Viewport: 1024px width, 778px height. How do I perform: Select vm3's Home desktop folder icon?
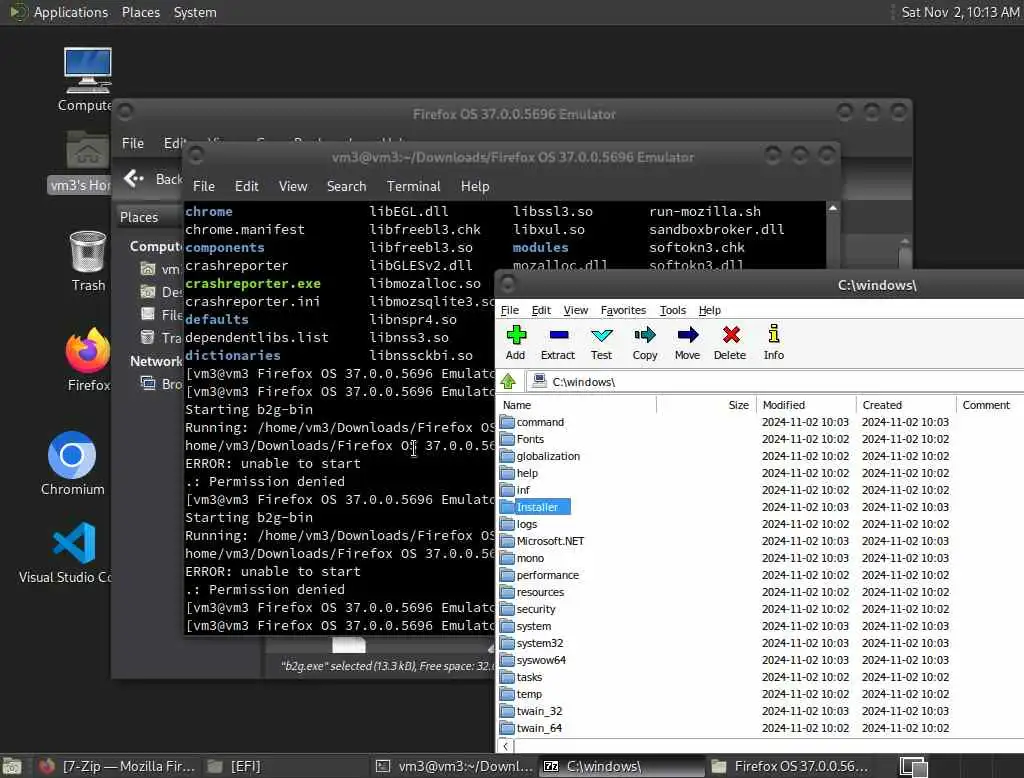click(x=80, y=161)
